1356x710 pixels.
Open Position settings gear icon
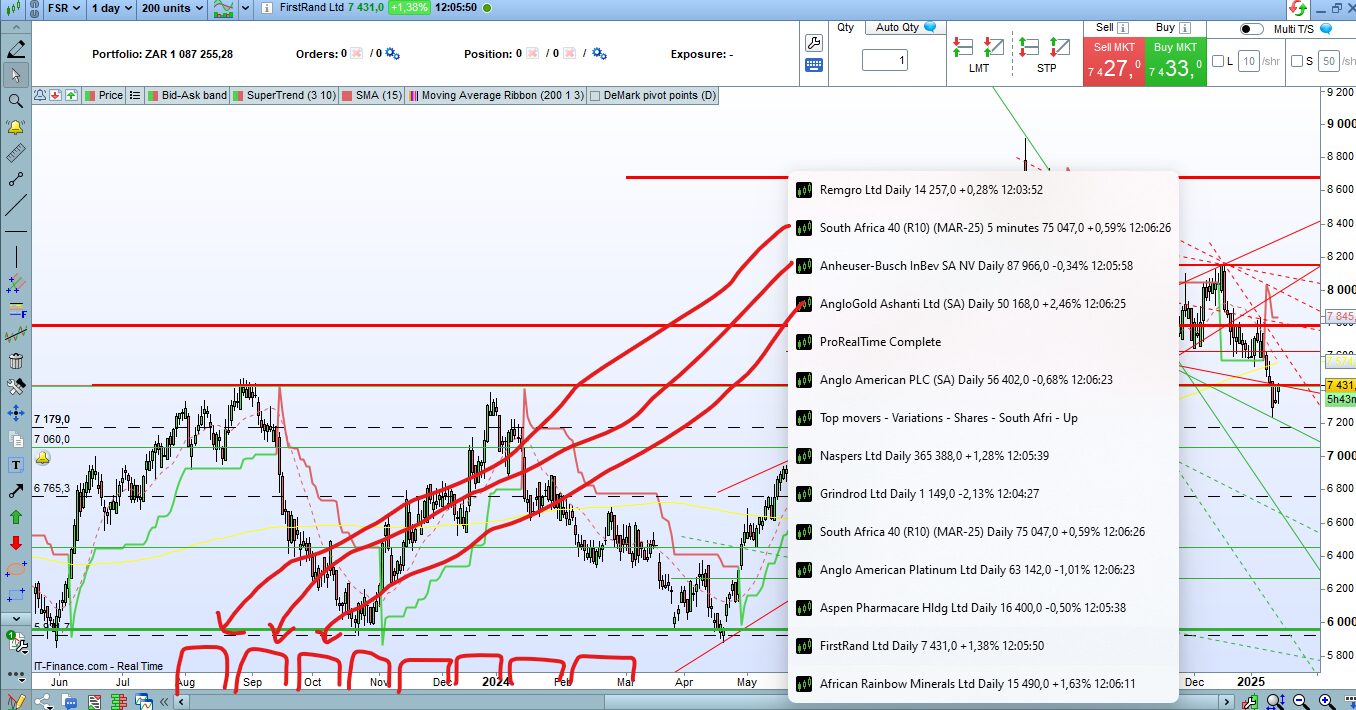(x=599, y=54)
